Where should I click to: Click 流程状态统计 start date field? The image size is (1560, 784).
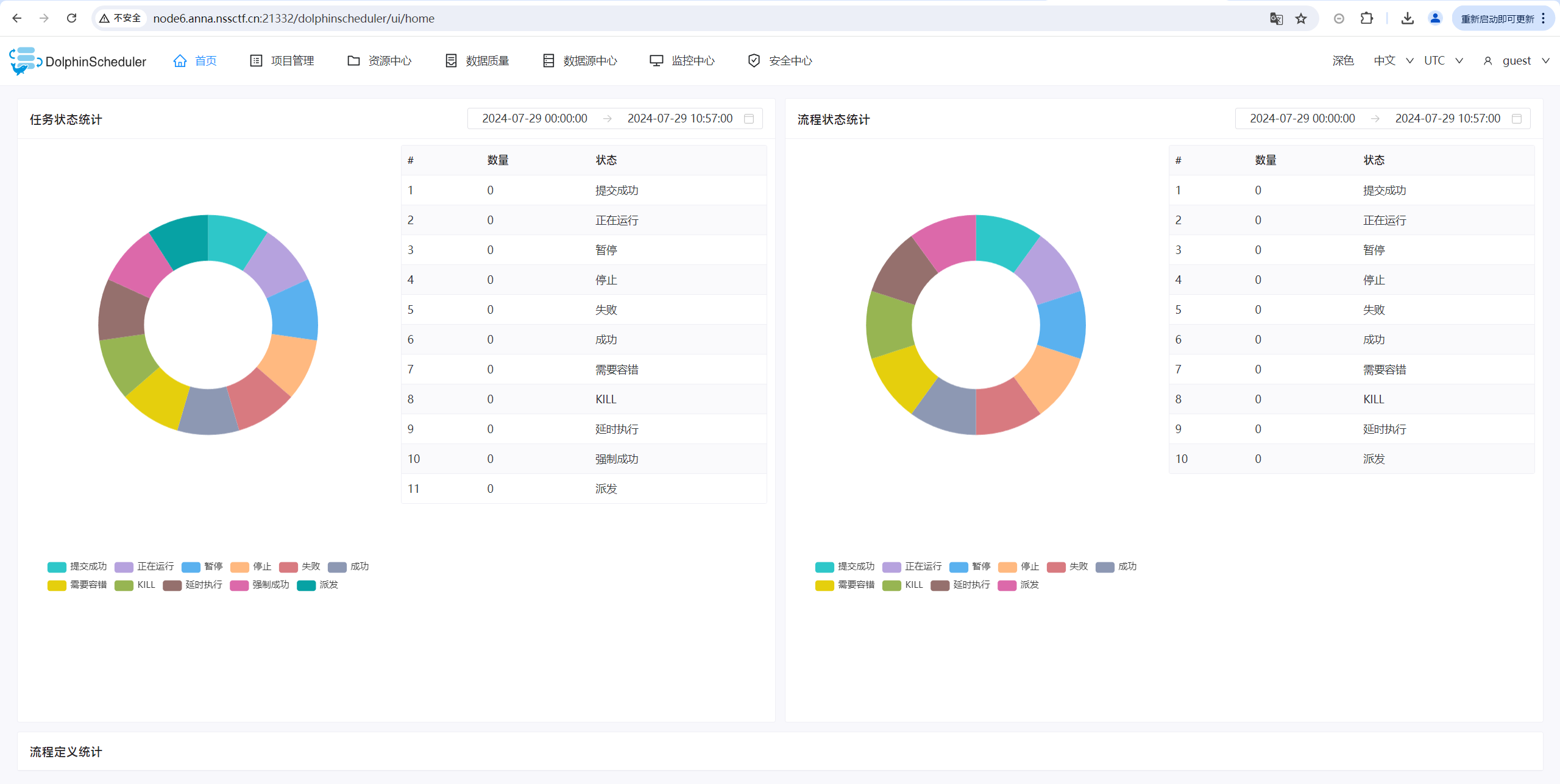1302,118
